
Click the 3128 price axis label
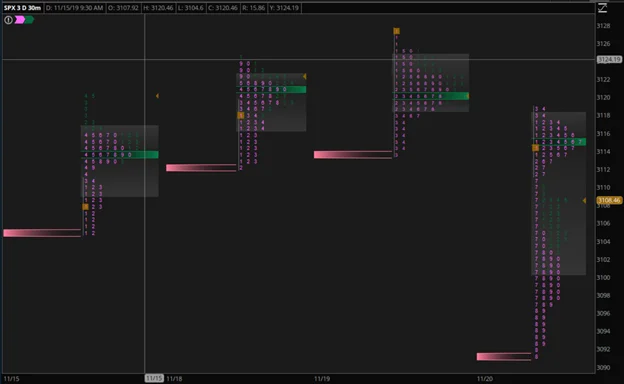[603, 26]
